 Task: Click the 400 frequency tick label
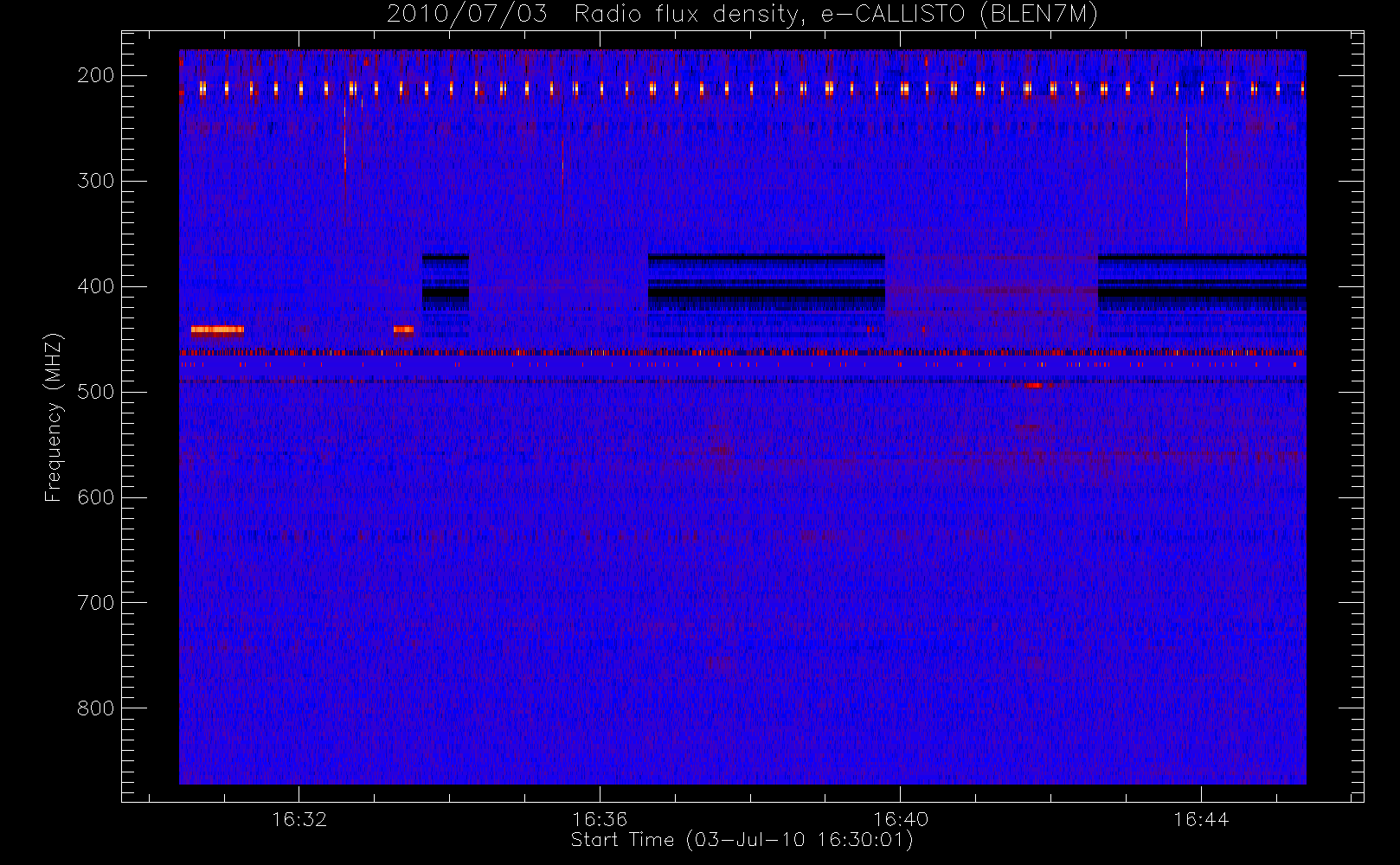(x=96, y=286)
